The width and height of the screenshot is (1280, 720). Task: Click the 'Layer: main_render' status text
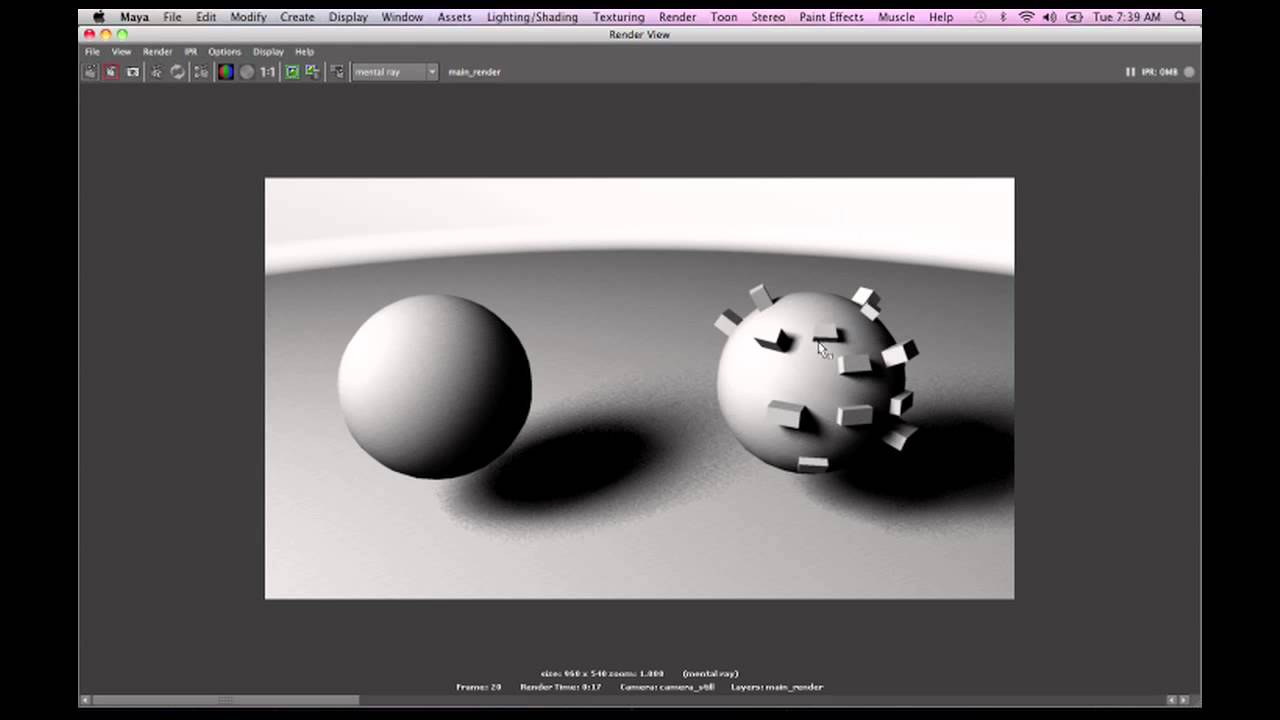coord(777,687)
